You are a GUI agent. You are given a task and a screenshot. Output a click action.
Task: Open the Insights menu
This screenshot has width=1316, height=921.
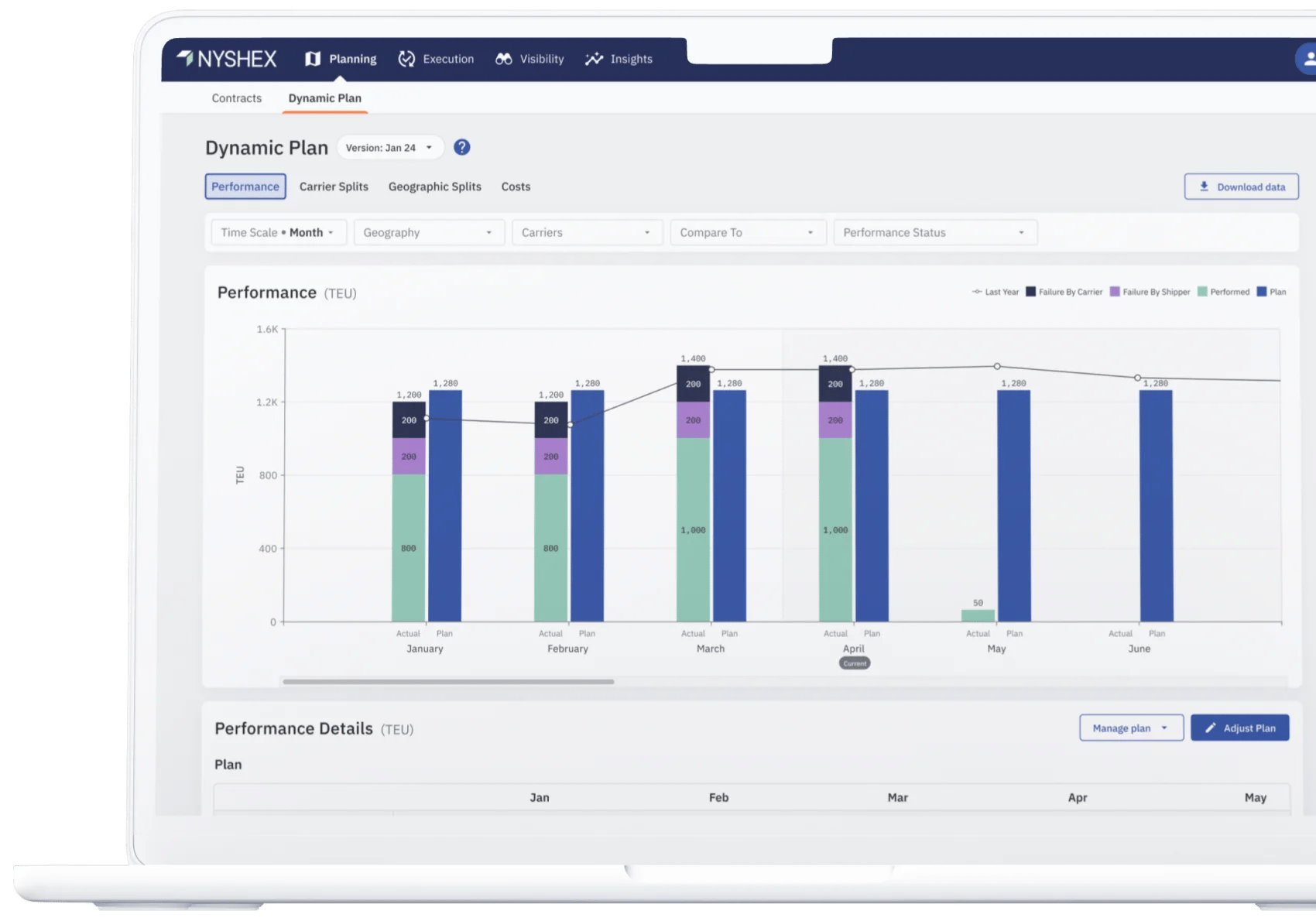[619, 59]
